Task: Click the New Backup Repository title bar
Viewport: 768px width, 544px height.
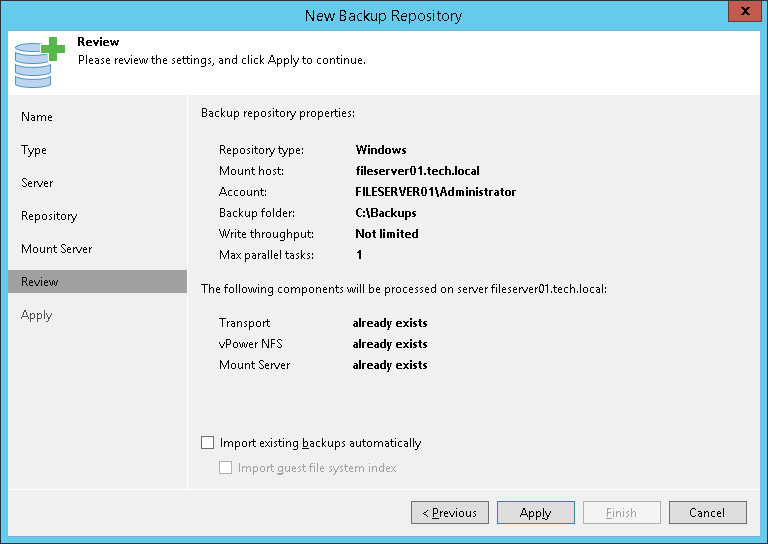Action: tap(384, 15)
